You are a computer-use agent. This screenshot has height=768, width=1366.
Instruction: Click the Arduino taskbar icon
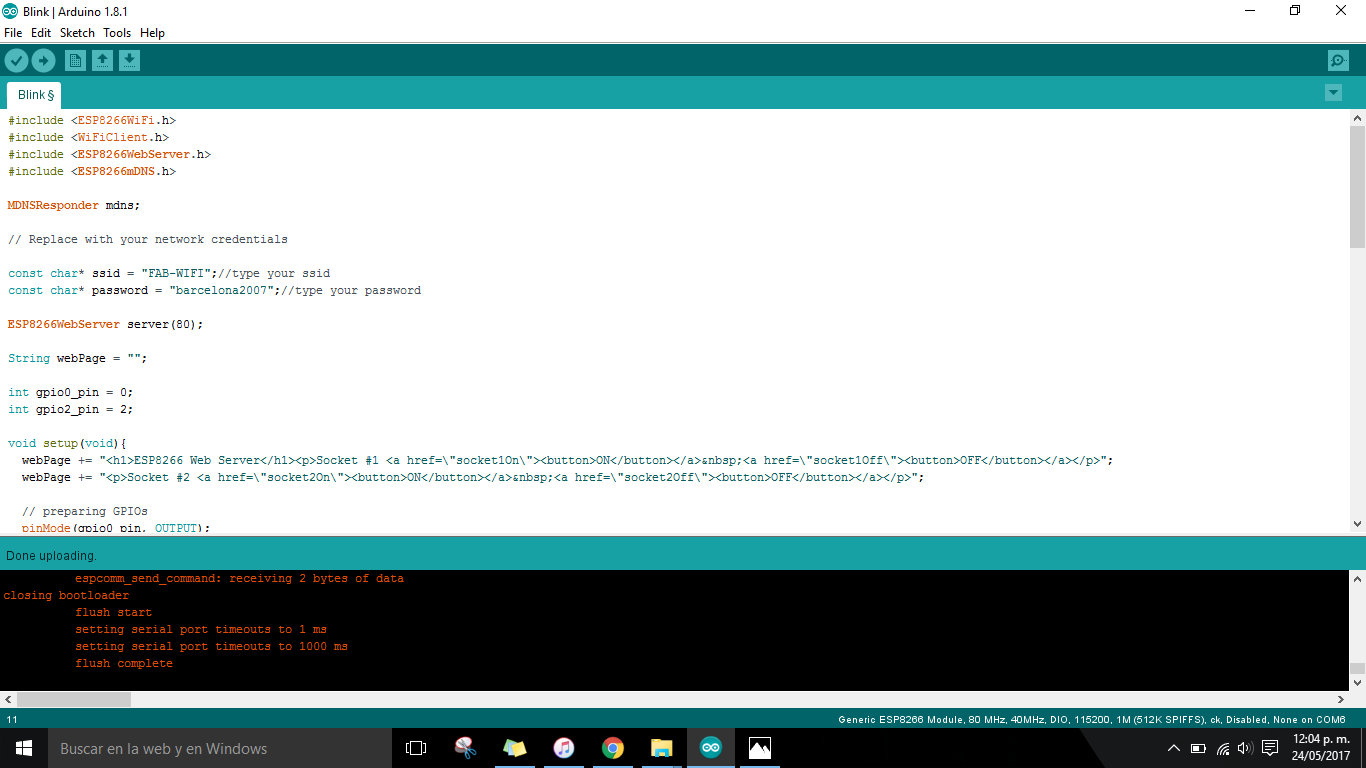click(710, 748)
